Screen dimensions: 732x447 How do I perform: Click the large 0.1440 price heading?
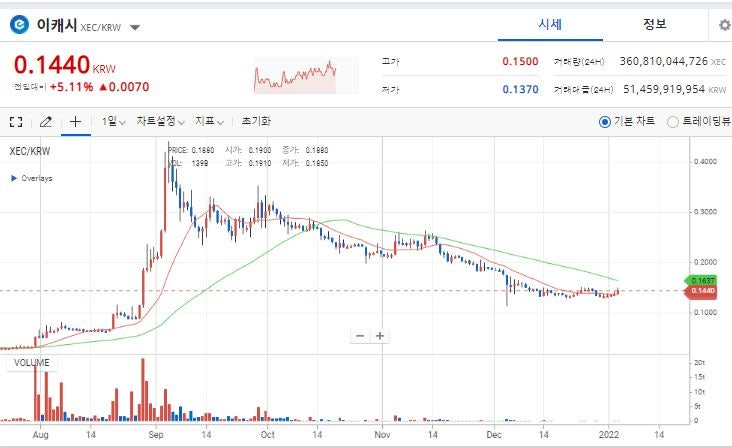pos(52,65)
